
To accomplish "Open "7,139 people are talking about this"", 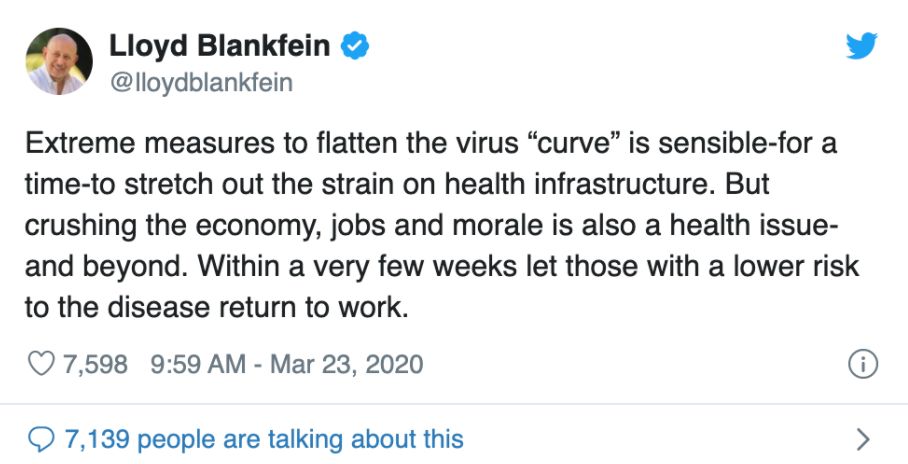I will click(x=263, y=438).
